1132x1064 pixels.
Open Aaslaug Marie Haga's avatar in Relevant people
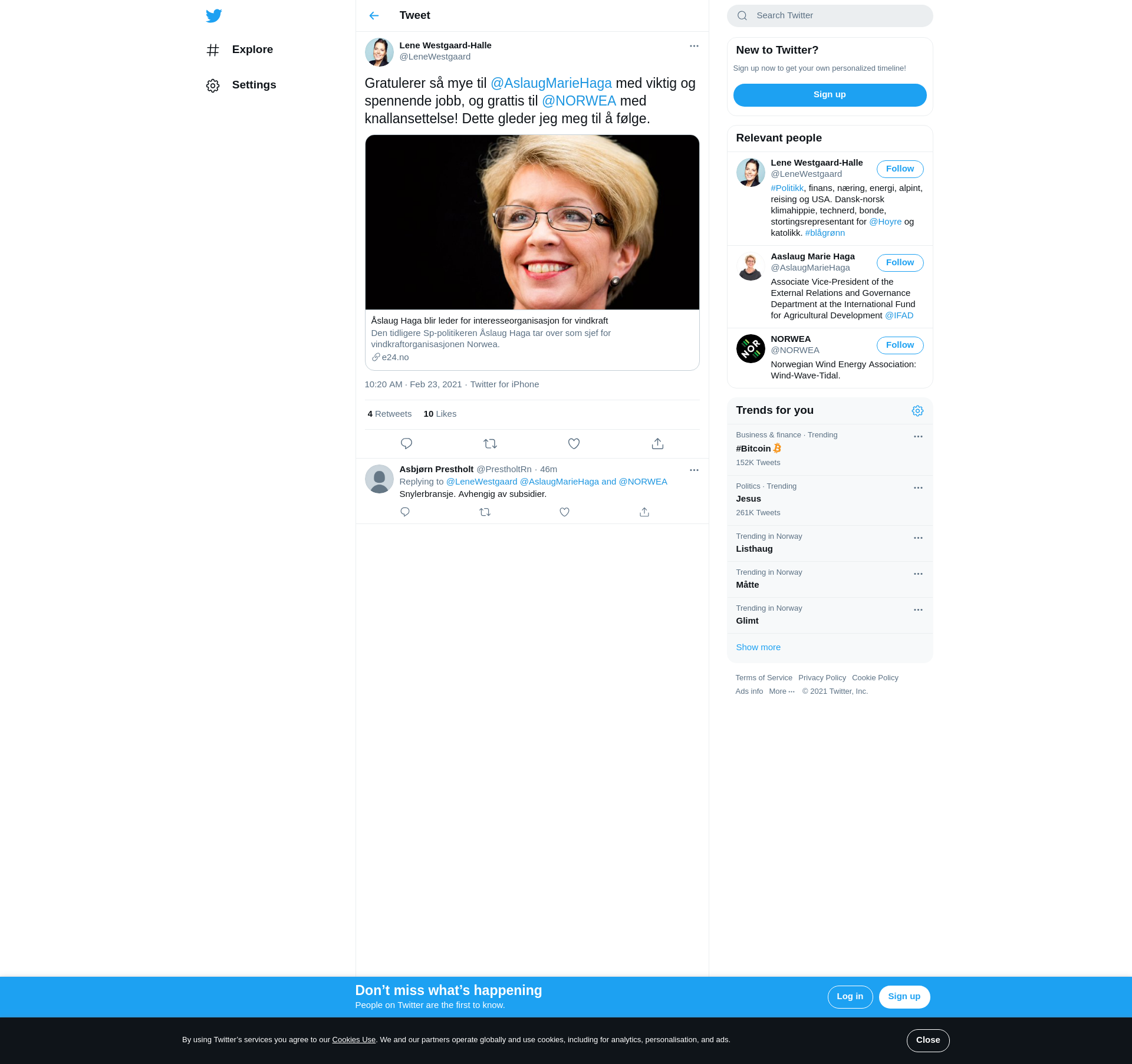(x=751, y=266)
